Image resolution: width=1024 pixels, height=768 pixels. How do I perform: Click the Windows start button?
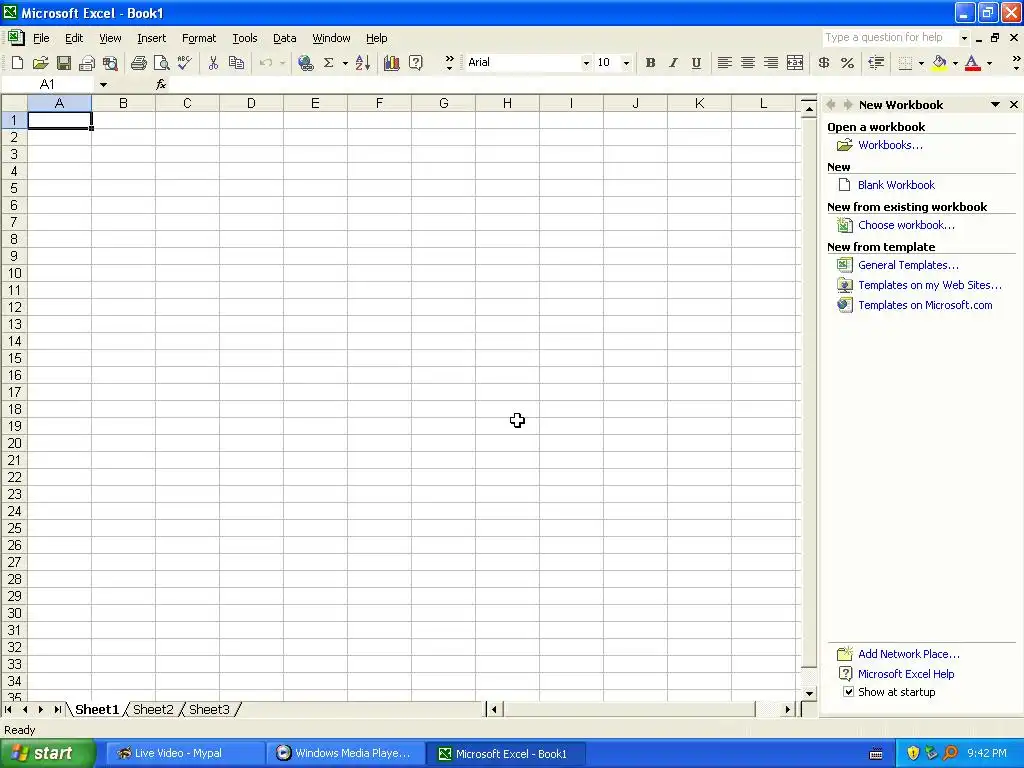pos(48,753)
